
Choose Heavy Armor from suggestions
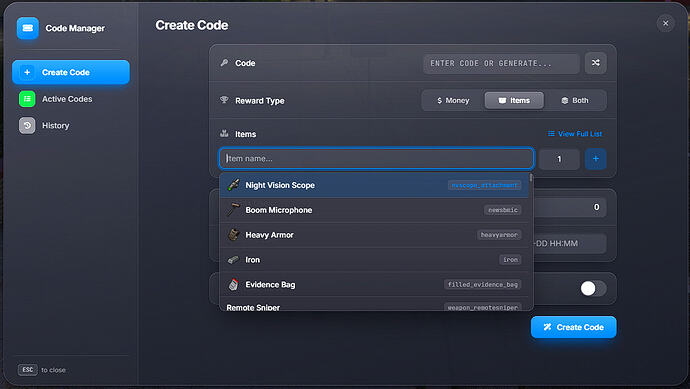[374, 235]
